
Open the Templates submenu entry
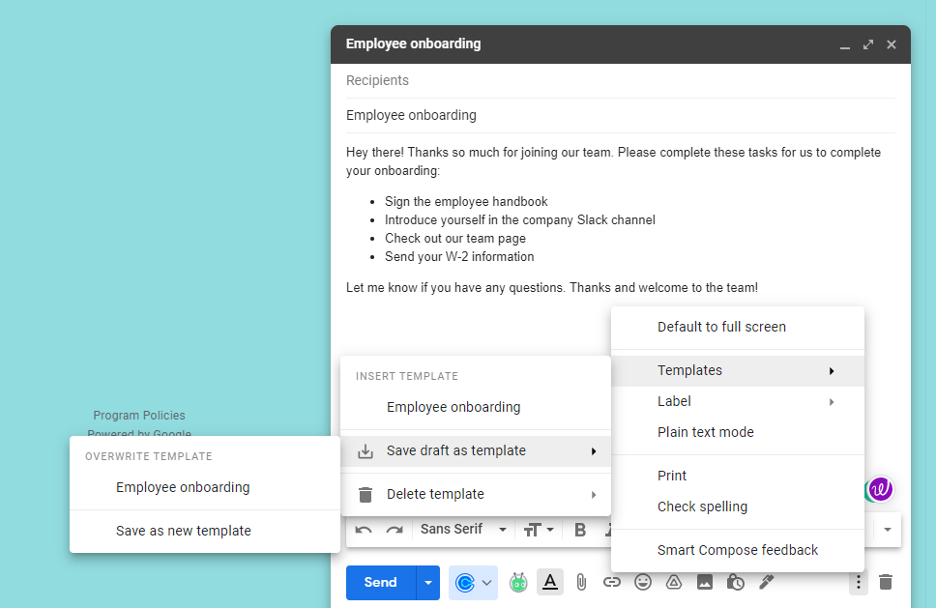[x=737, y=371]
